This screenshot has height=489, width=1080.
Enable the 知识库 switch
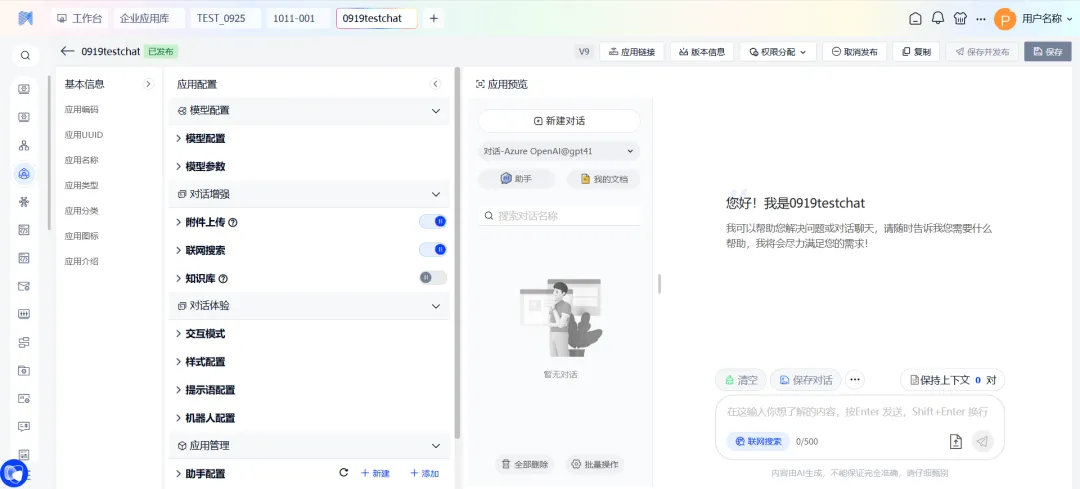point(433,278)
